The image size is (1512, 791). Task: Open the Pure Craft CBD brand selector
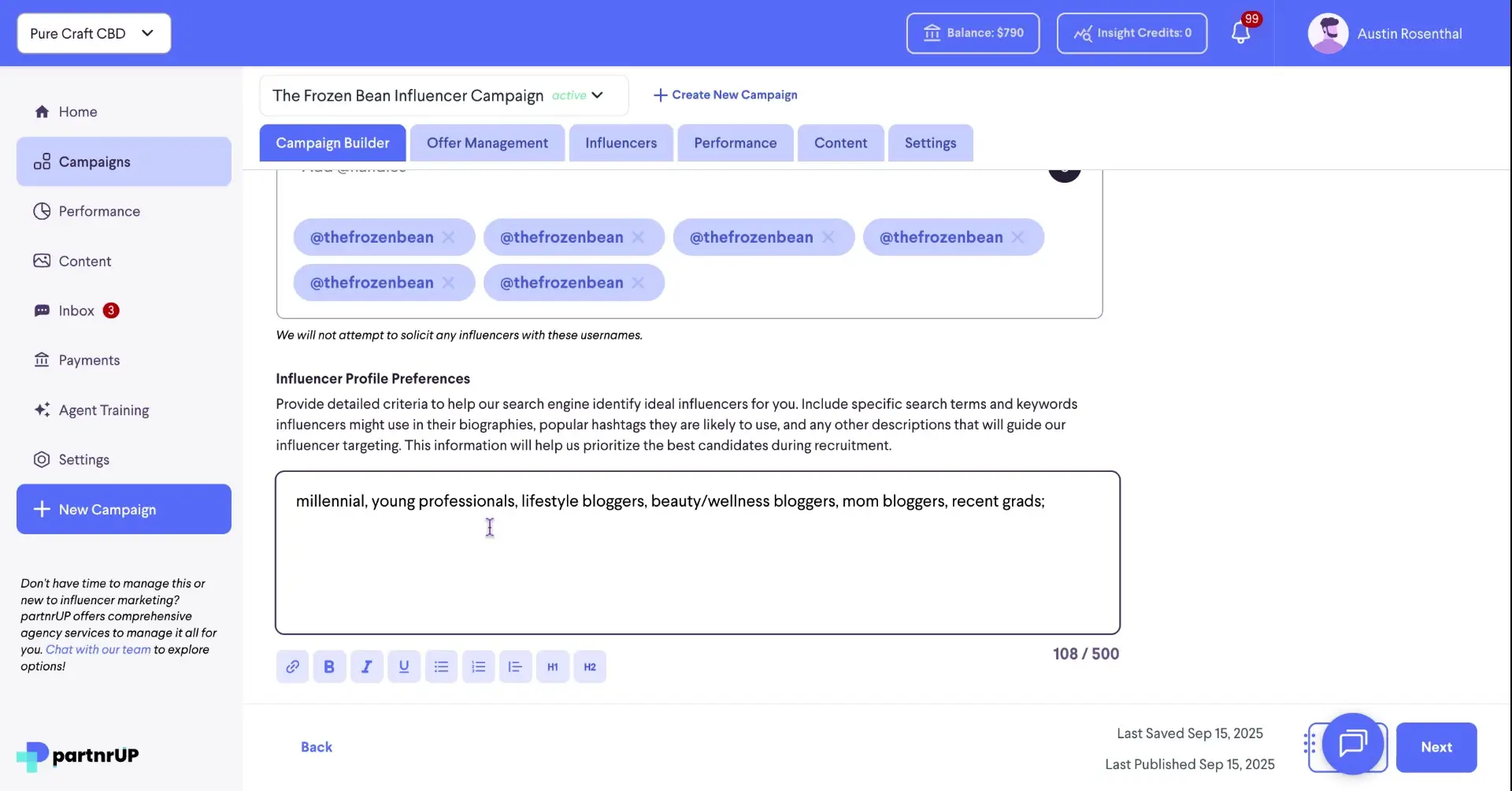coord(93,33)
